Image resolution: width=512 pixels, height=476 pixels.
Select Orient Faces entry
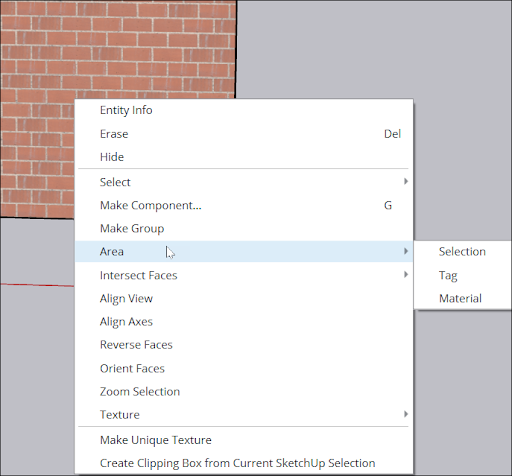click(244, 368)
